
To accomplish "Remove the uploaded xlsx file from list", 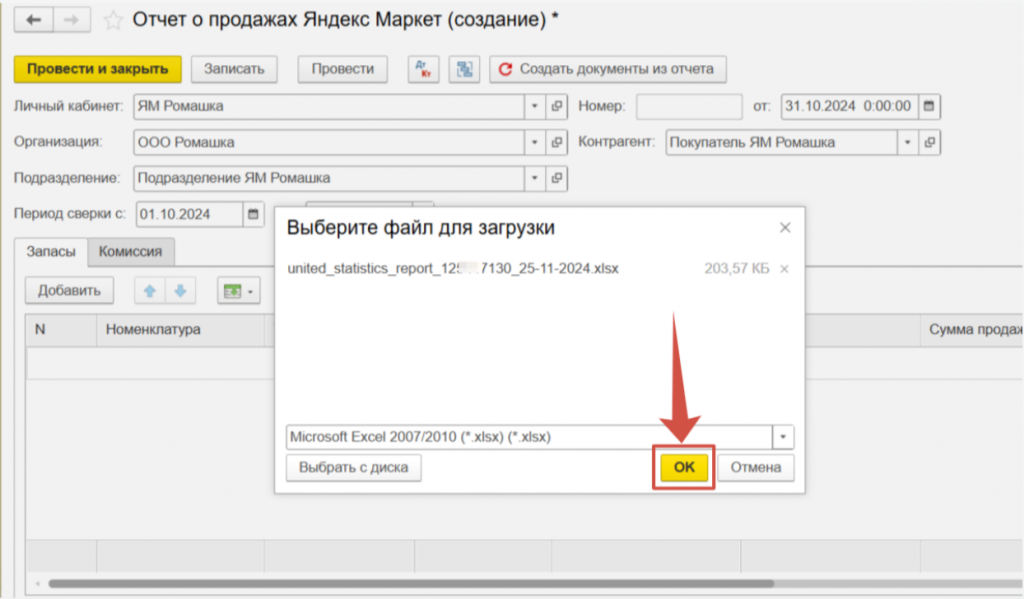I will [x=784, y=269].
